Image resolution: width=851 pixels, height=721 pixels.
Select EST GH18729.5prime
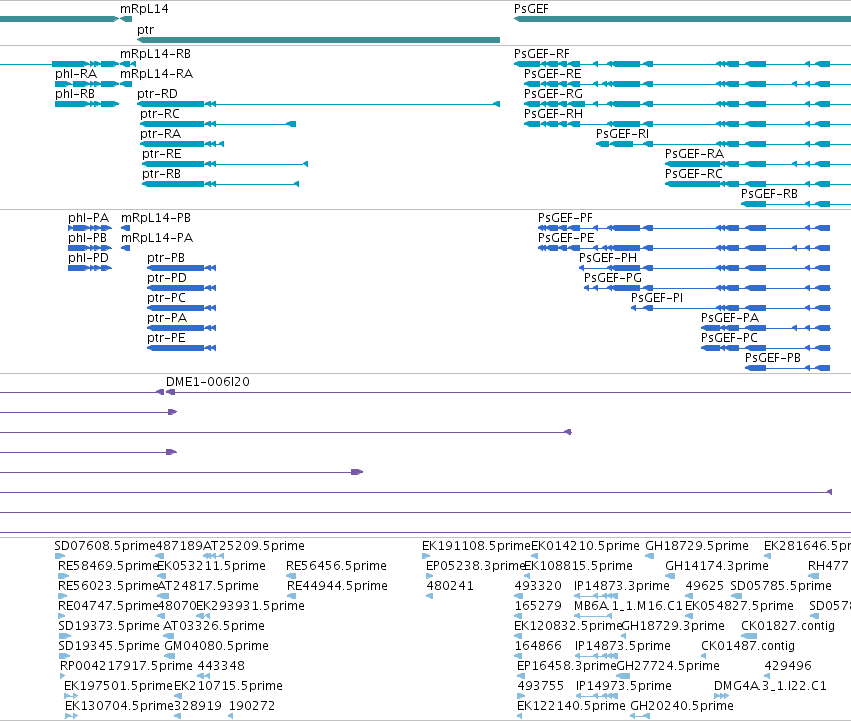(650, 556)
